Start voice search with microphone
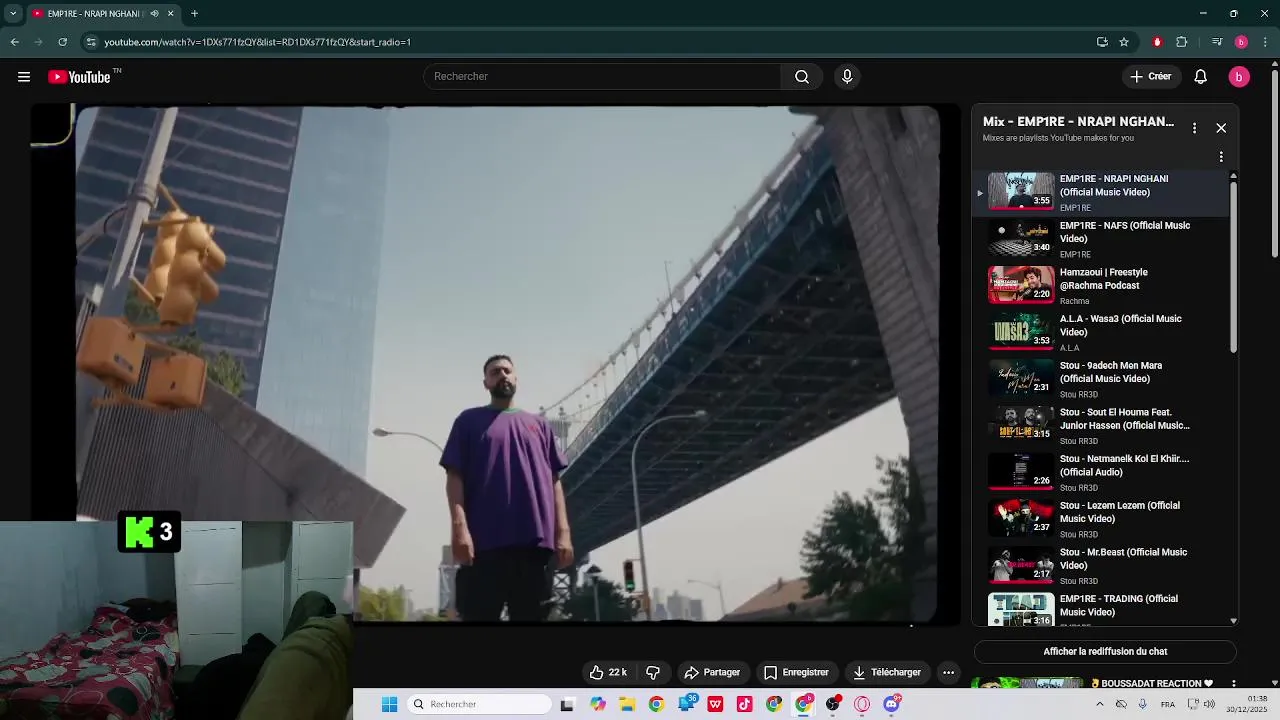Viewport: 1280px width, 720px height. click(x=847, y=77)
